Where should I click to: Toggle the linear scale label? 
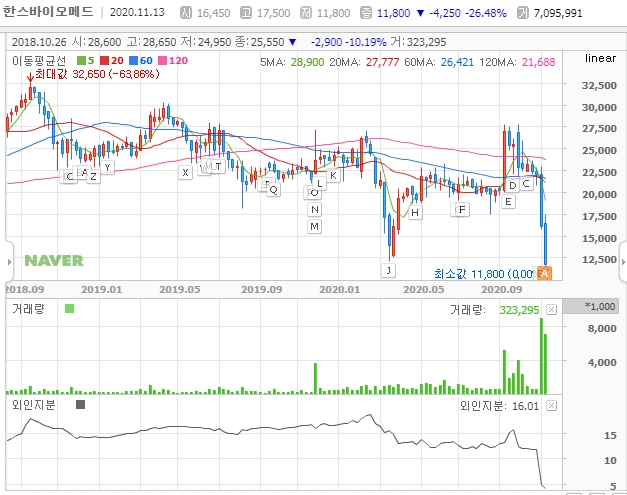coord(600,58)
